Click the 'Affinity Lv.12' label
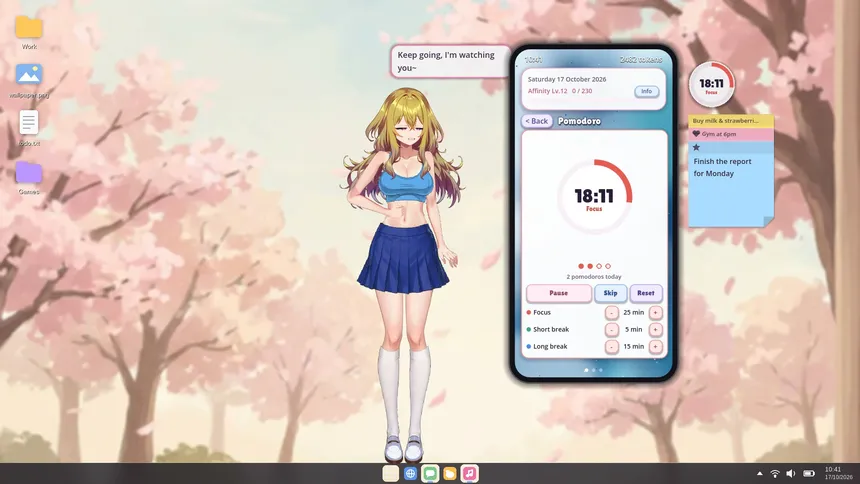The height and width of the screenshot is (484, 860). (x=547, y=91)
